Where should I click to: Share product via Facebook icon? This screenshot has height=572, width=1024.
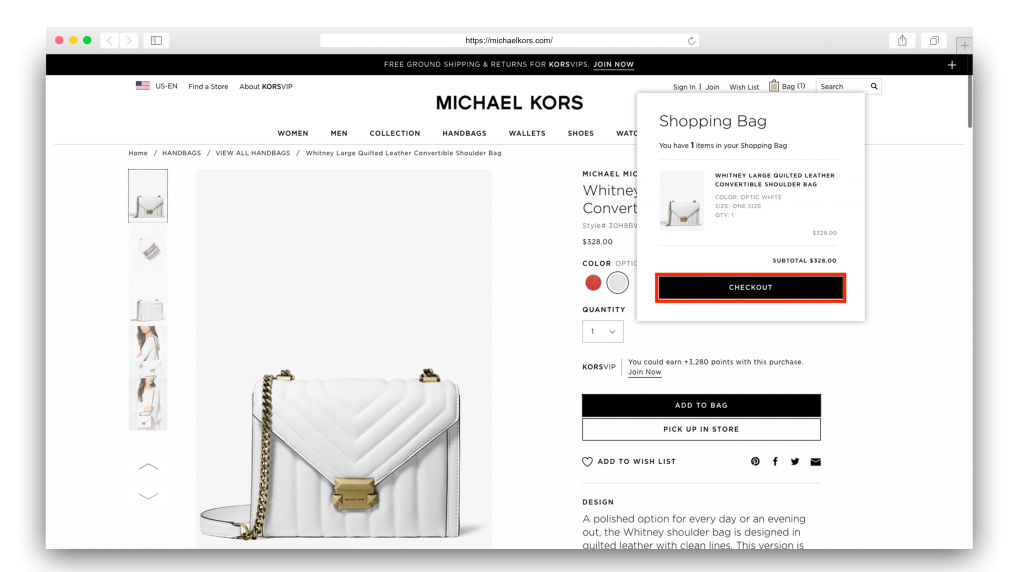[775, 462]
